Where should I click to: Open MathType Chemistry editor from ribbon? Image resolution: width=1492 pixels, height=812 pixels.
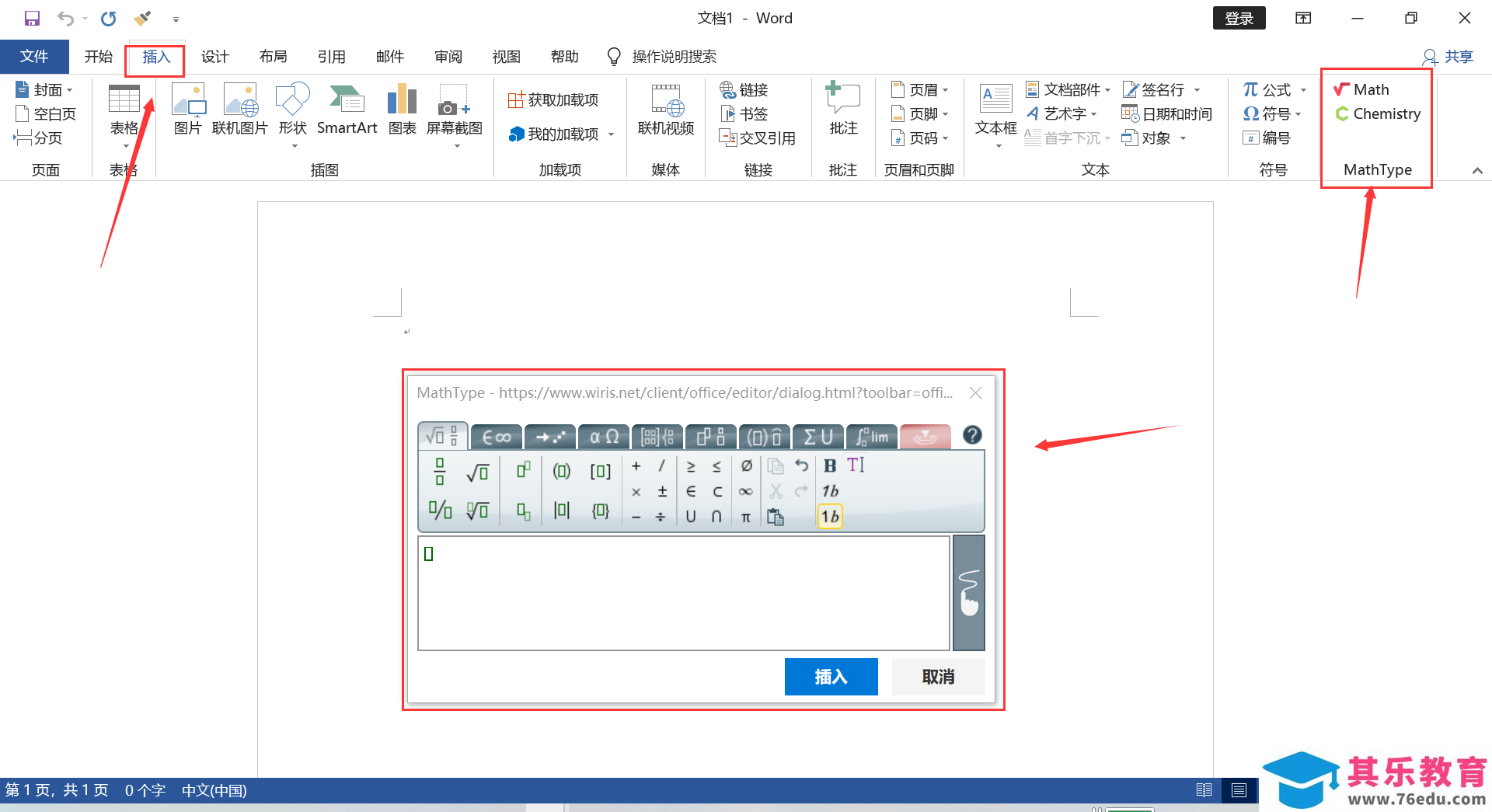click(x=1377, y=114)
